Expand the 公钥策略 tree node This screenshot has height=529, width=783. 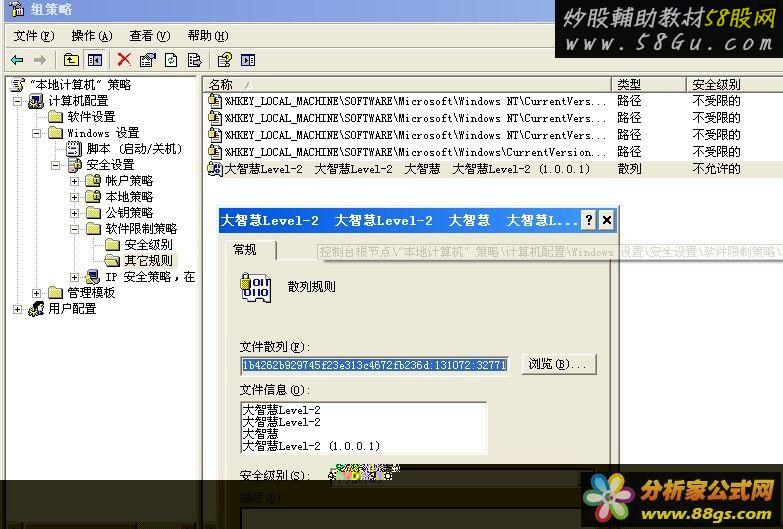[74, 213]
